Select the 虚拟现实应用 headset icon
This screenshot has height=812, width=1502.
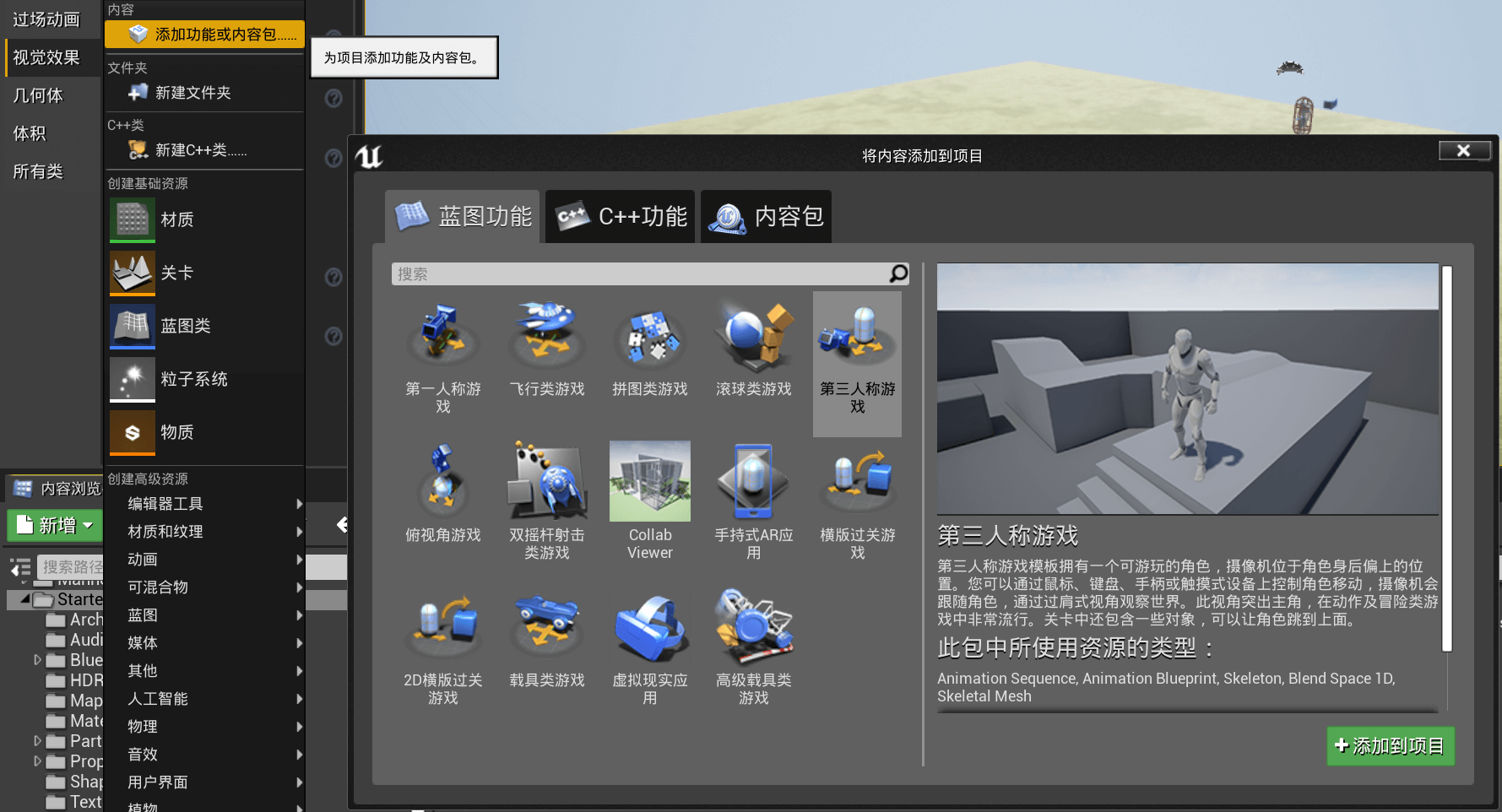click(650, 627)
